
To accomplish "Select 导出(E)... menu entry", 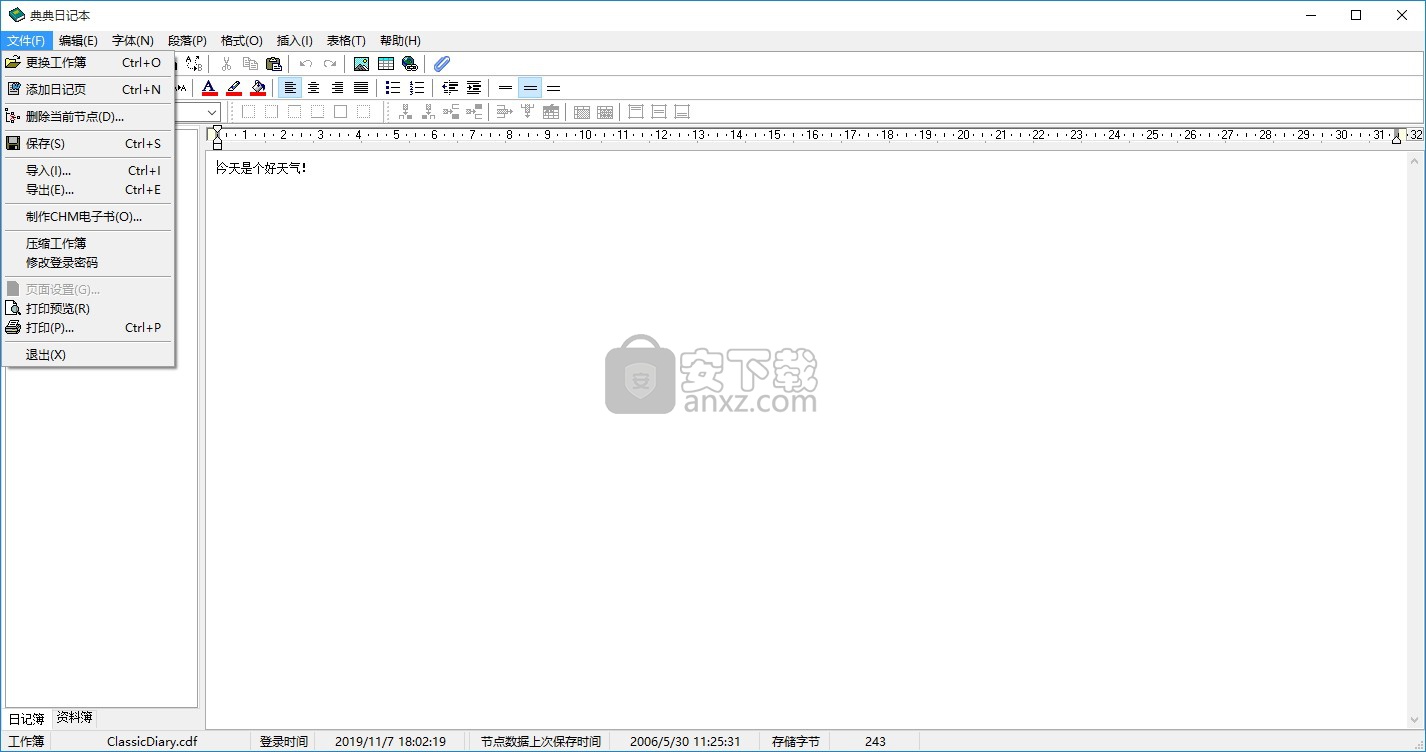I will click(88, 189).
